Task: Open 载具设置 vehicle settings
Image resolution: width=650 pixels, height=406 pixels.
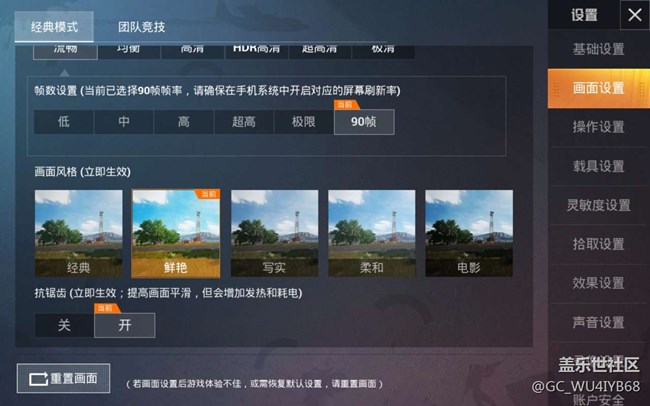Action: [599, 166]
